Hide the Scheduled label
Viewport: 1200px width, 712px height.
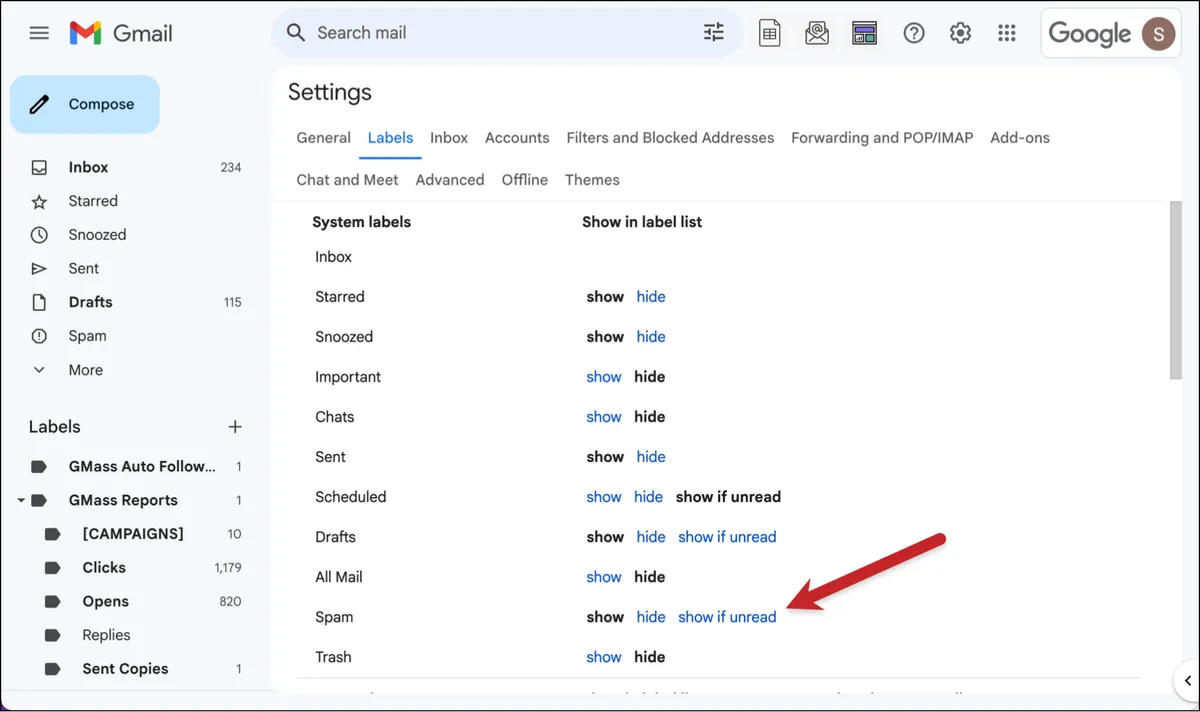(648, 497)
